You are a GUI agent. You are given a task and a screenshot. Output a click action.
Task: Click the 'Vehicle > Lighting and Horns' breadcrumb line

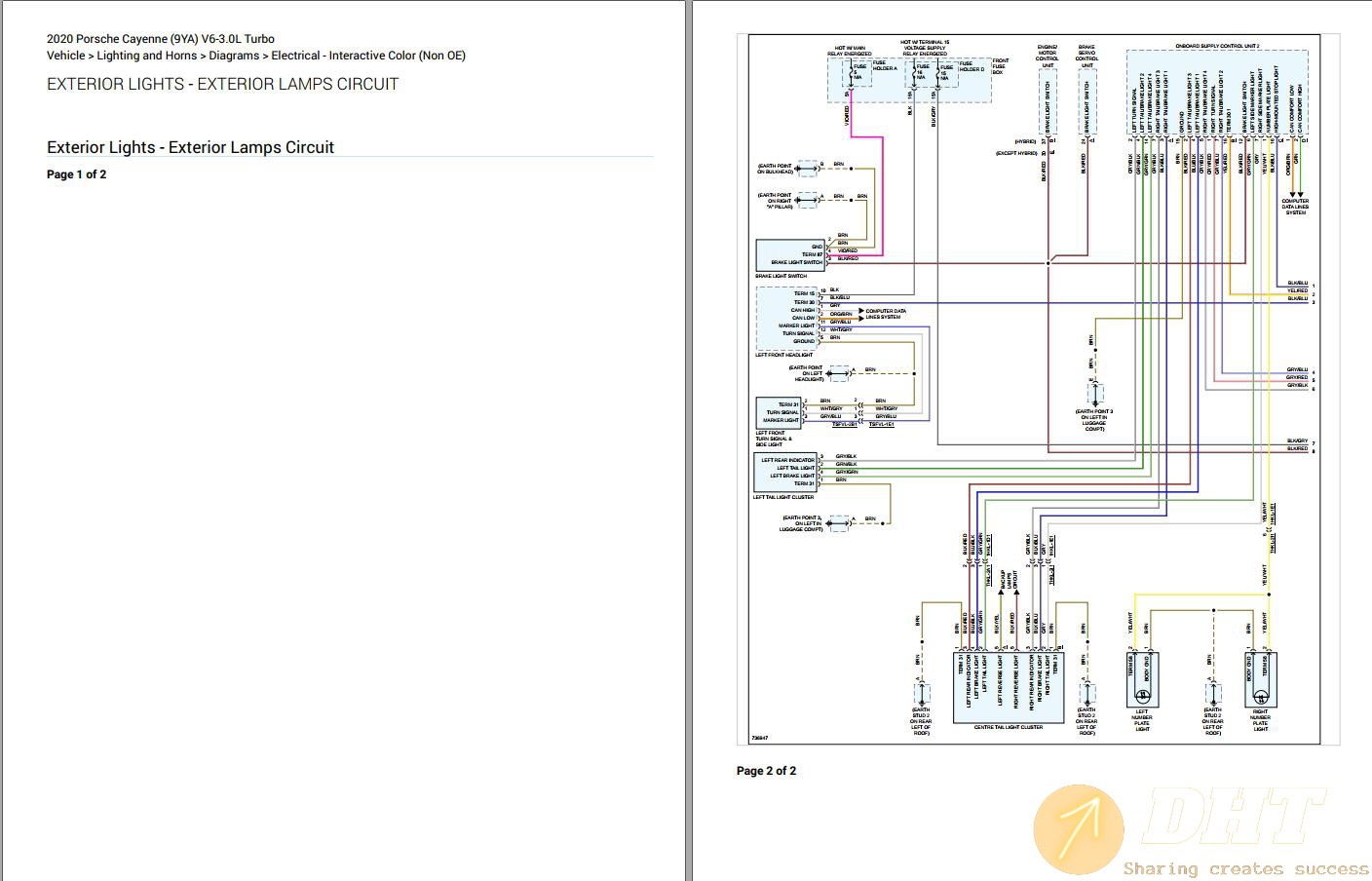256,56
